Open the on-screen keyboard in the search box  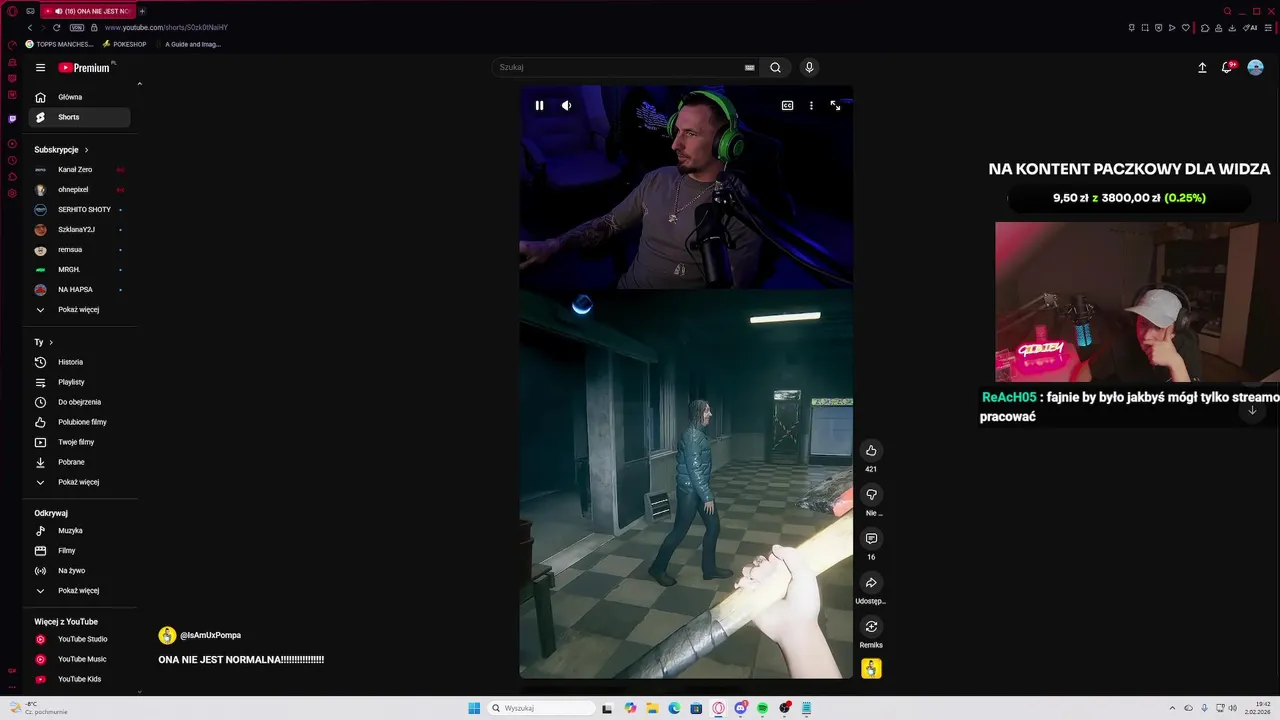(749, 67)
